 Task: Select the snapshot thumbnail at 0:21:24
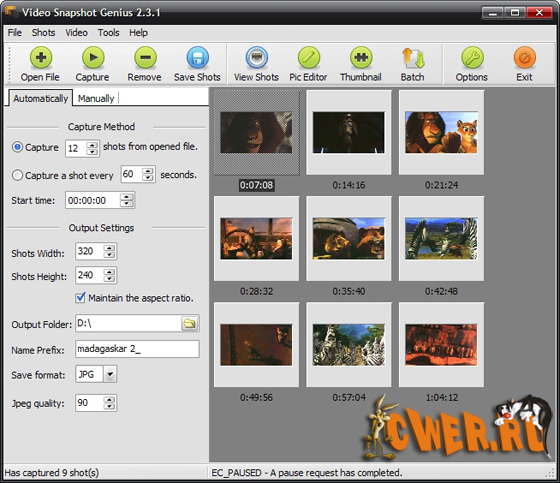coord(441,133)
